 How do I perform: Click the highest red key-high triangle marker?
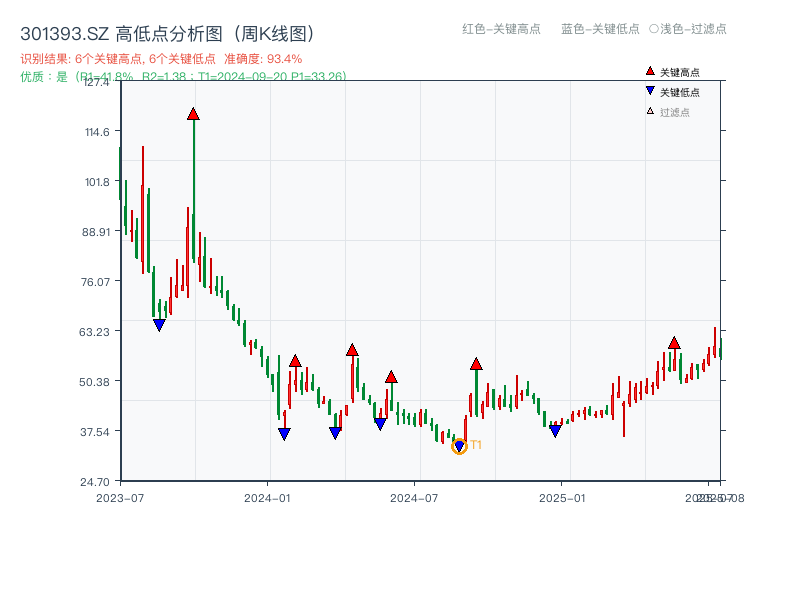click(x=194, y=114)
